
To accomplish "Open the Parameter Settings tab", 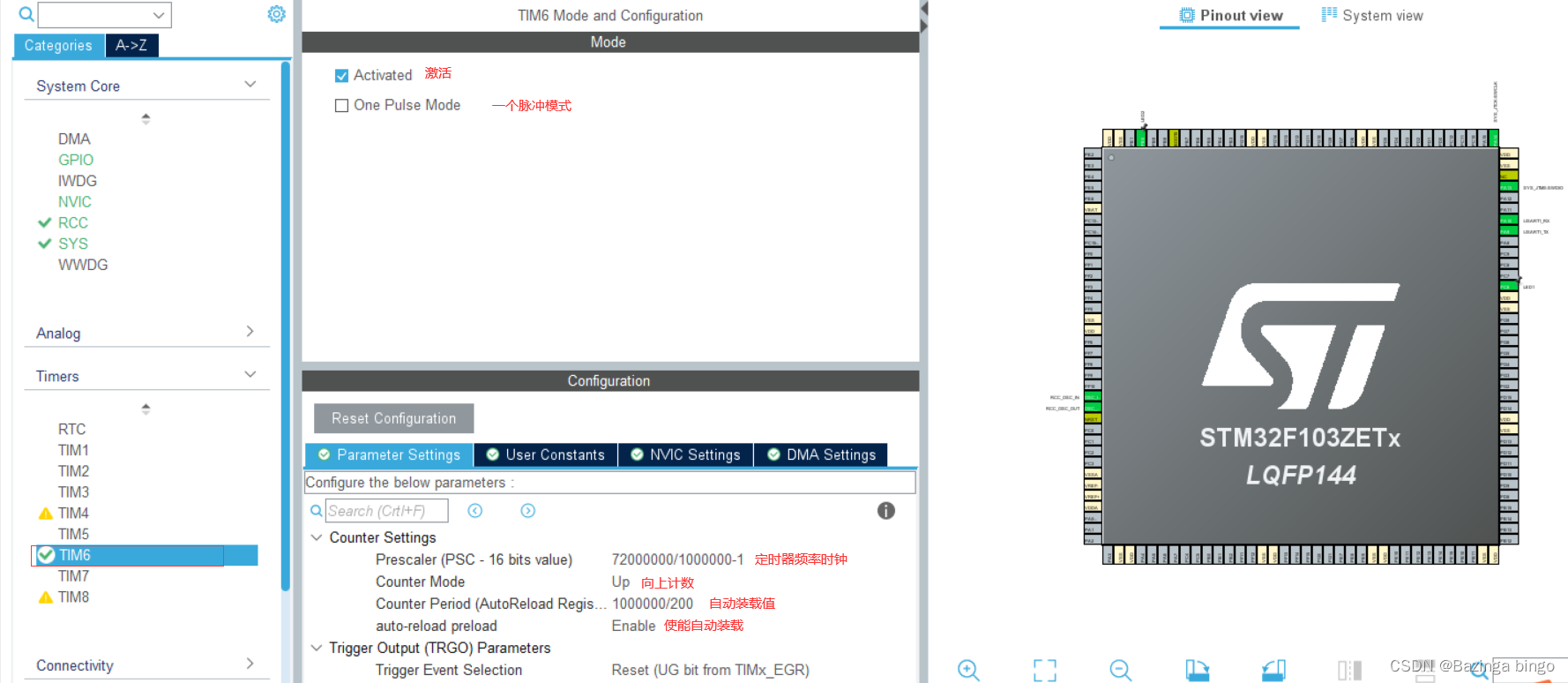I will tap(389, 454).
